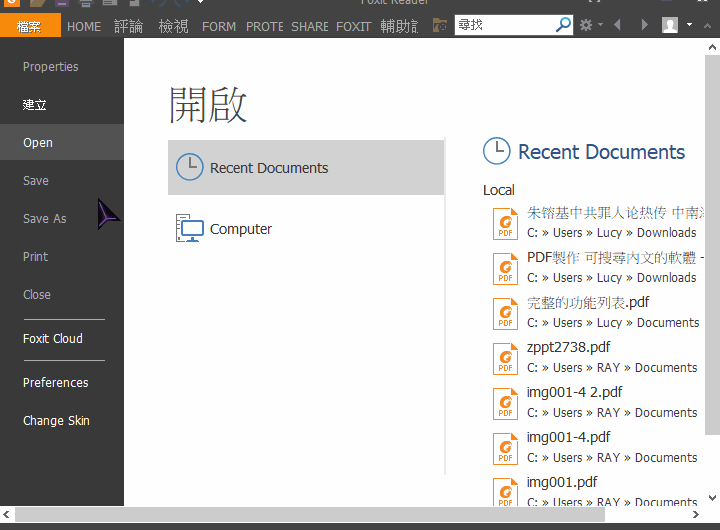Open the 檢視 view tab
The width and height of the screenshot is (720, 530).
(173, 26)
